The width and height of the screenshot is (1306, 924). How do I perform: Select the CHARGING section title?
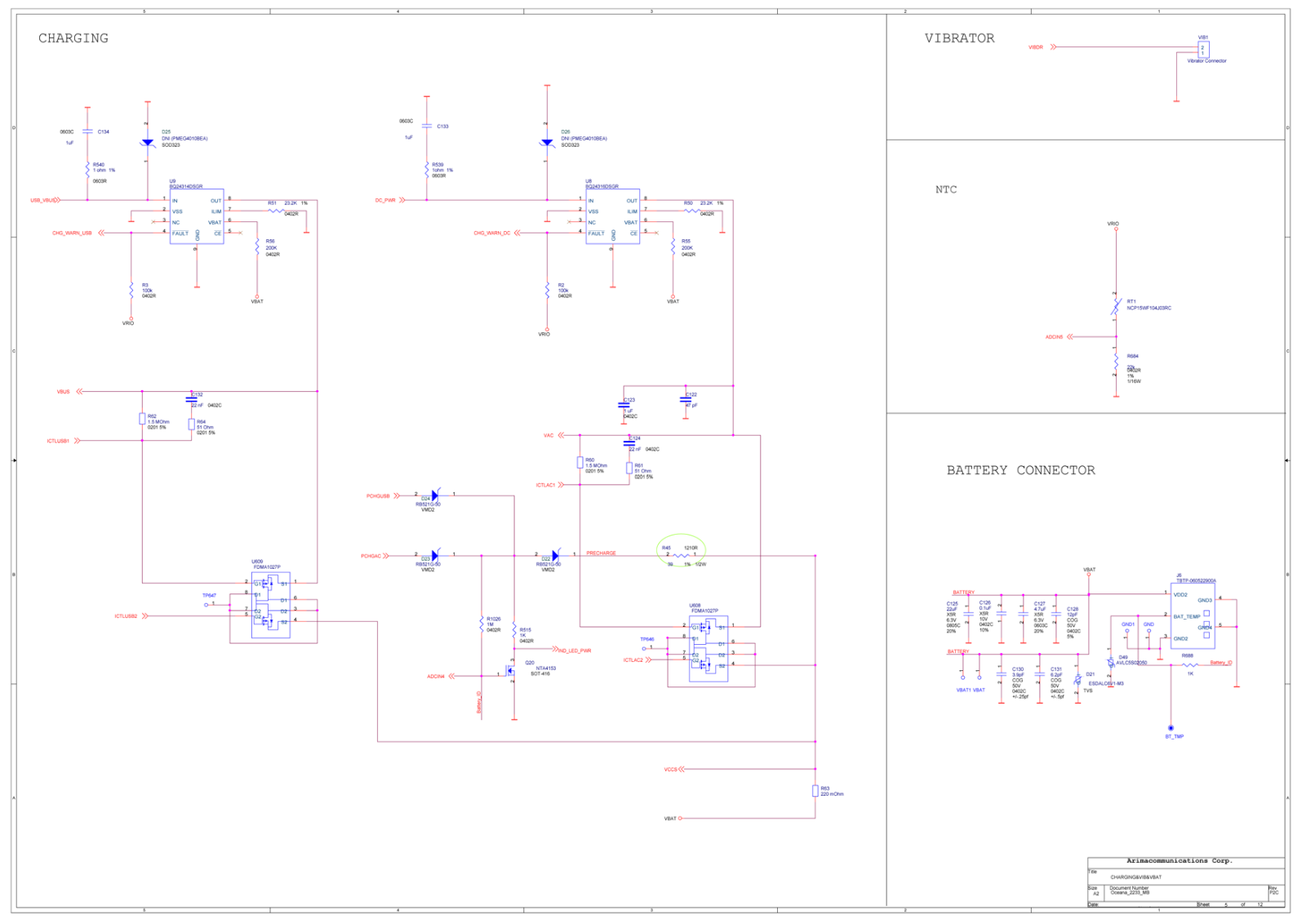click(x=73, y=38)
